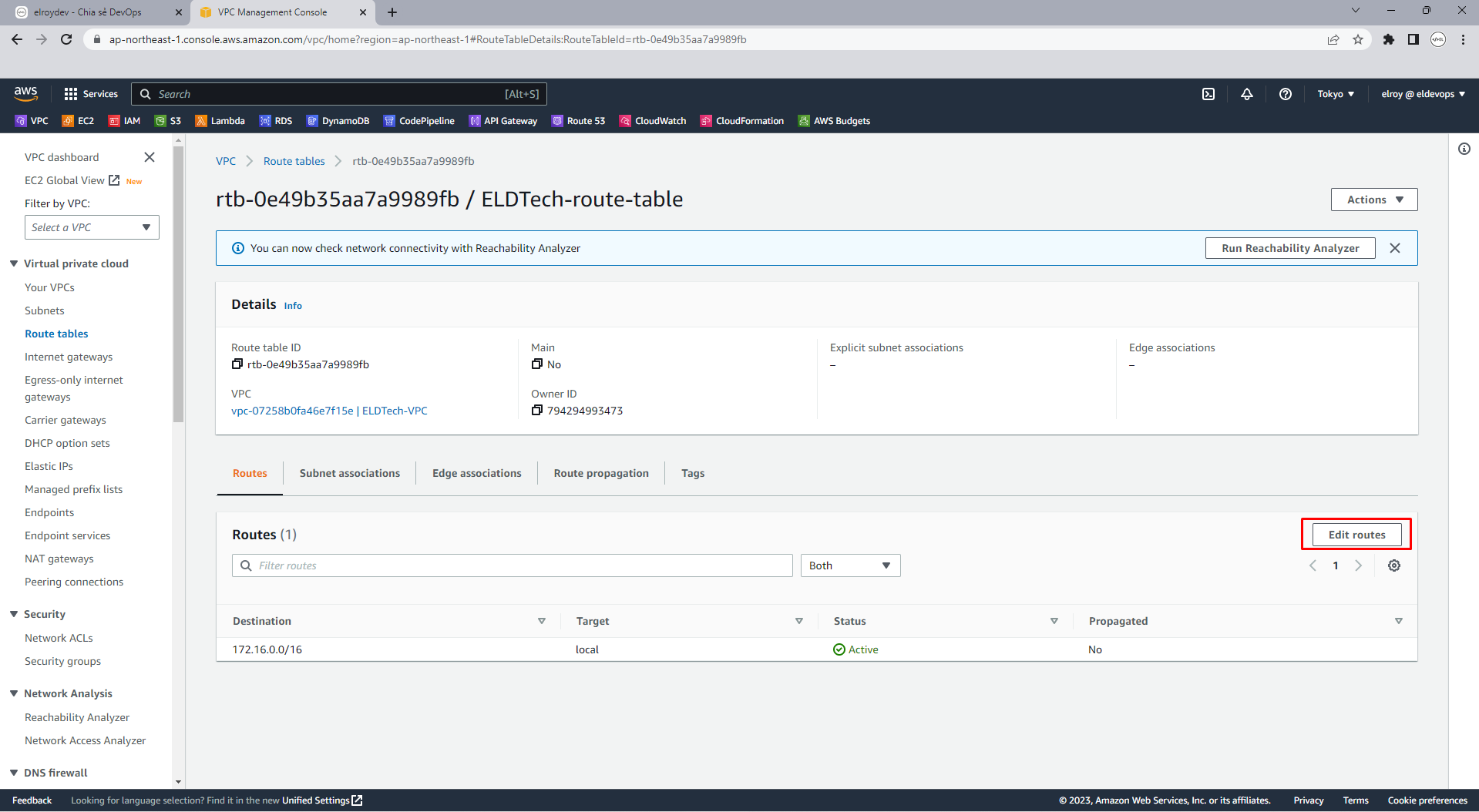
Task: Focus the Filter routes search field
Action: (513, 565)
